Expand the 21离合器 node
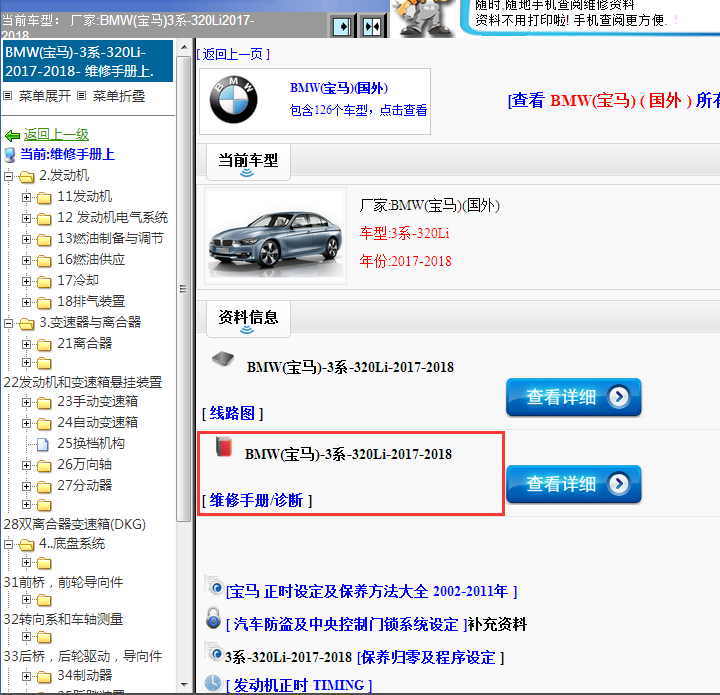 26,344
